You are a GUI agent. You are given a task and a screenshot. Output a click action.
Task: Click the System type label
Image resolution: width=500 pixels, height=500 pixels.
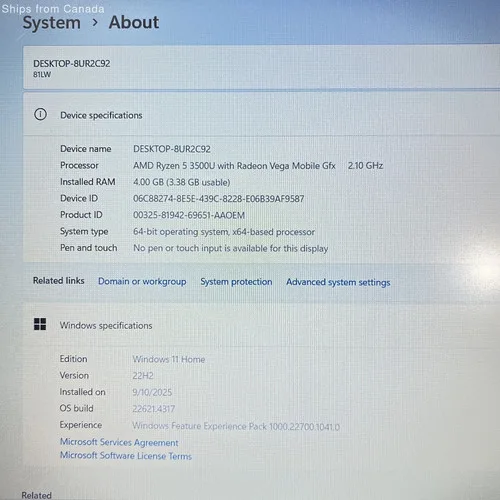pos(84,232)
